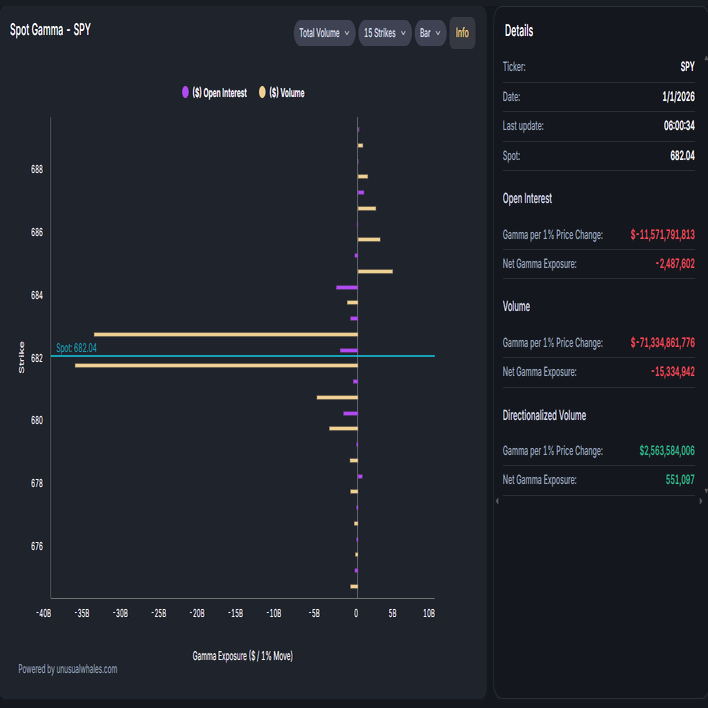The height and width of the screenshot is (708, 708).
Task: Click the chevron next to Bar
Action: coord(438,33)
